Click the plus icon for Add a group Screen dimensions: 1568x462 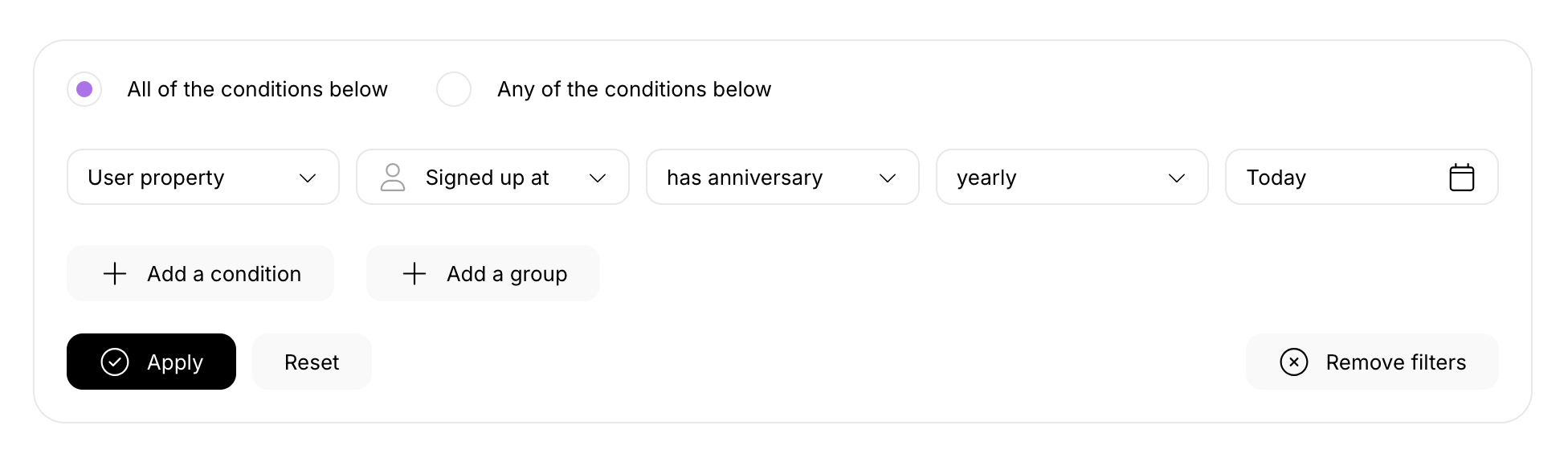[414, 274]
